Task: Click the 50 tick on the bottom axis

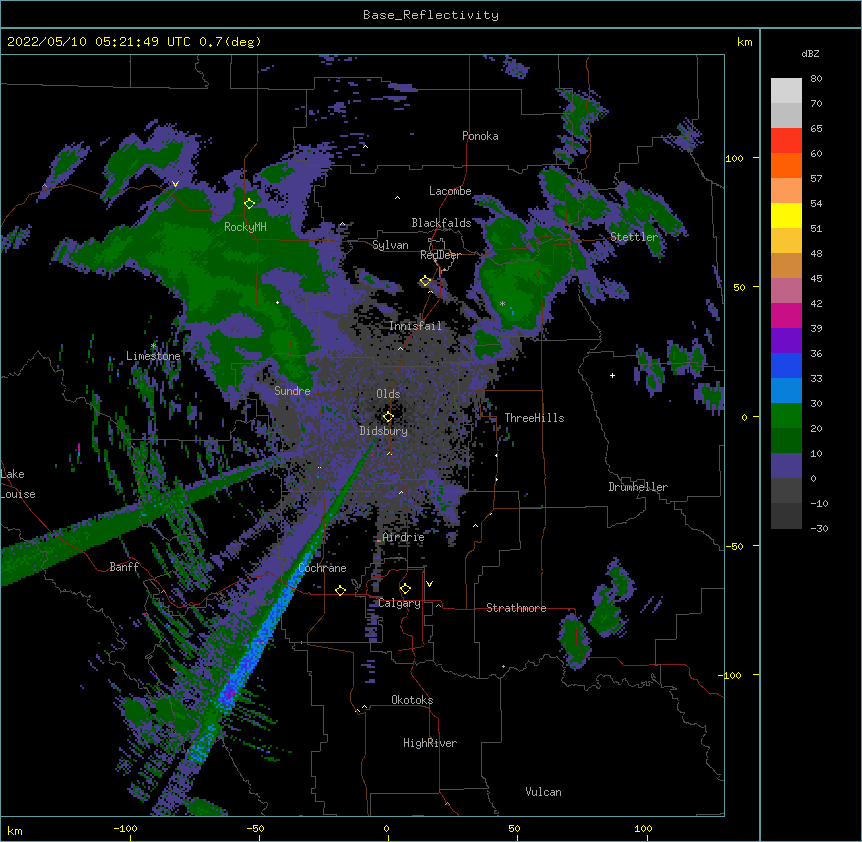Action: pyautogui.click(x=514, y=828)
